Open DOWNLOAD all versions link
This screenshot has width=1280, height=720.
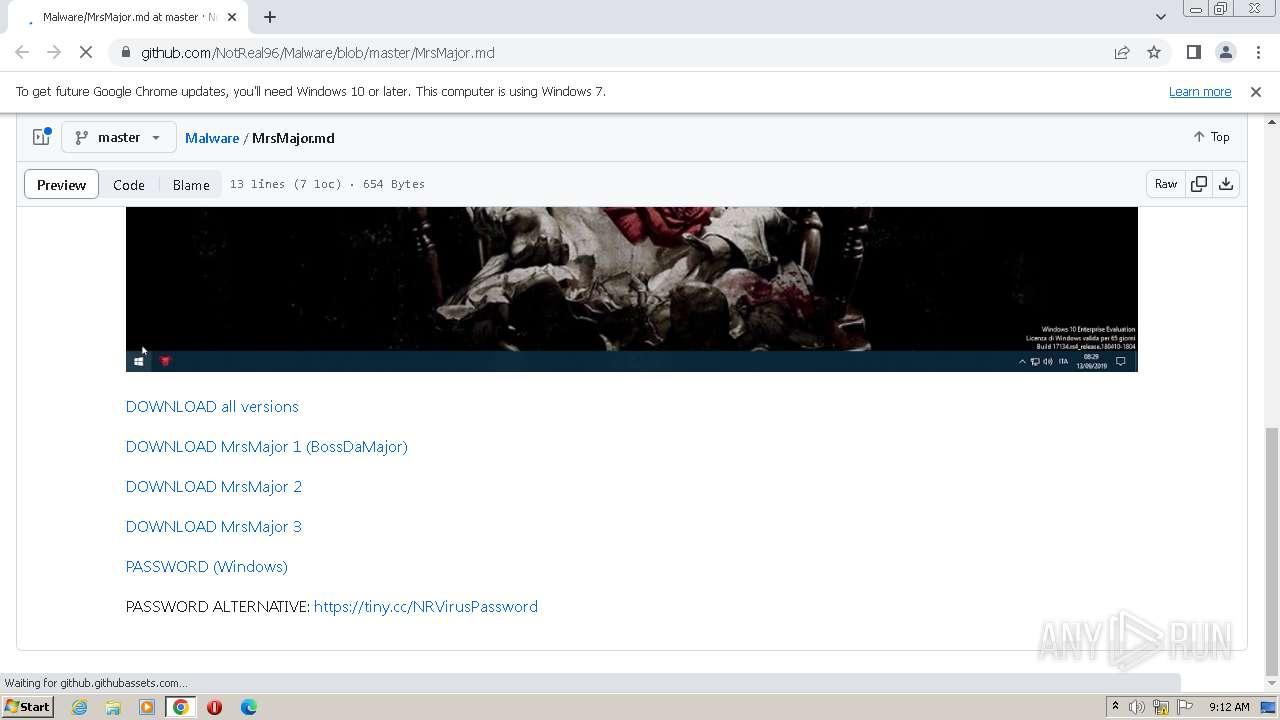click(212, 406)
